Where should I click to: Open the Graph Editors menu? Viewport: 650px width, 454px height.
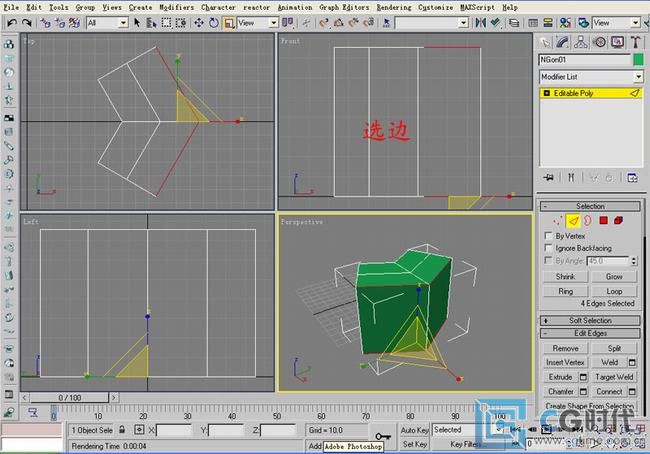click(x=344, y=7)
